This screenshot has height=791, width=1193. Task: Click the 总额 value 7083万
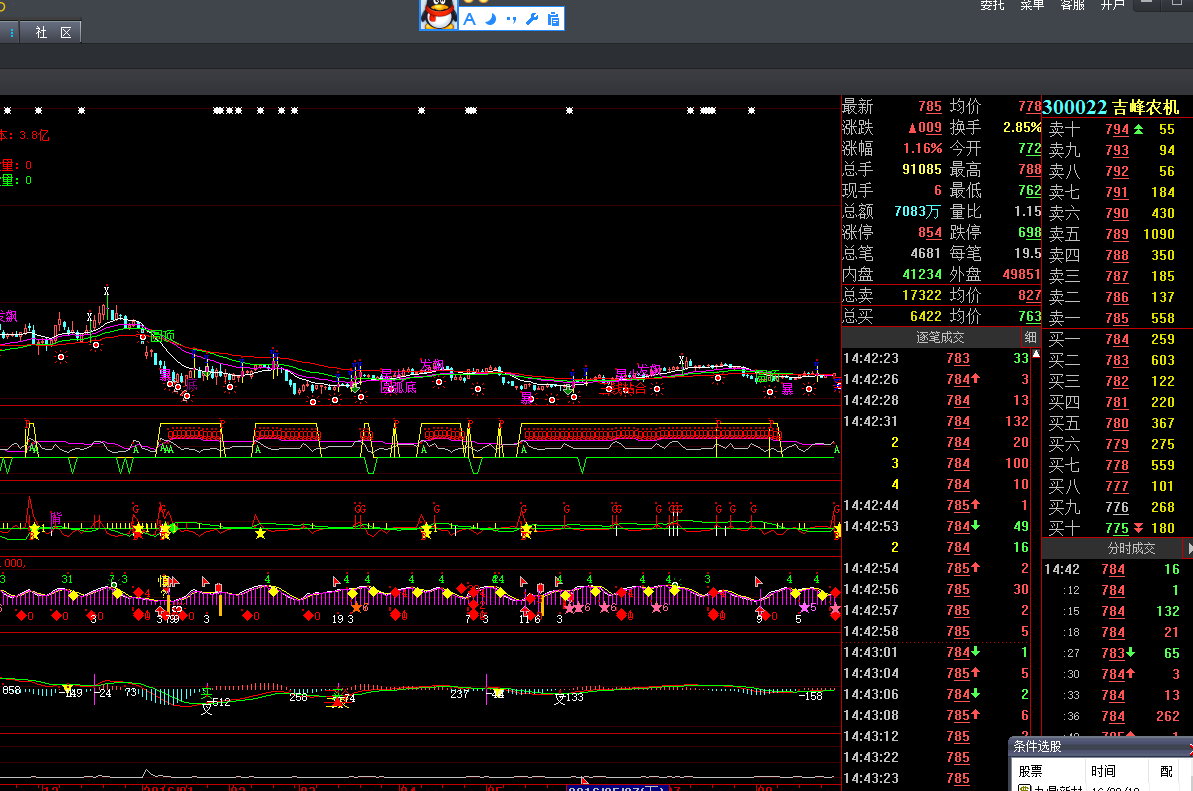pos(917,211)
